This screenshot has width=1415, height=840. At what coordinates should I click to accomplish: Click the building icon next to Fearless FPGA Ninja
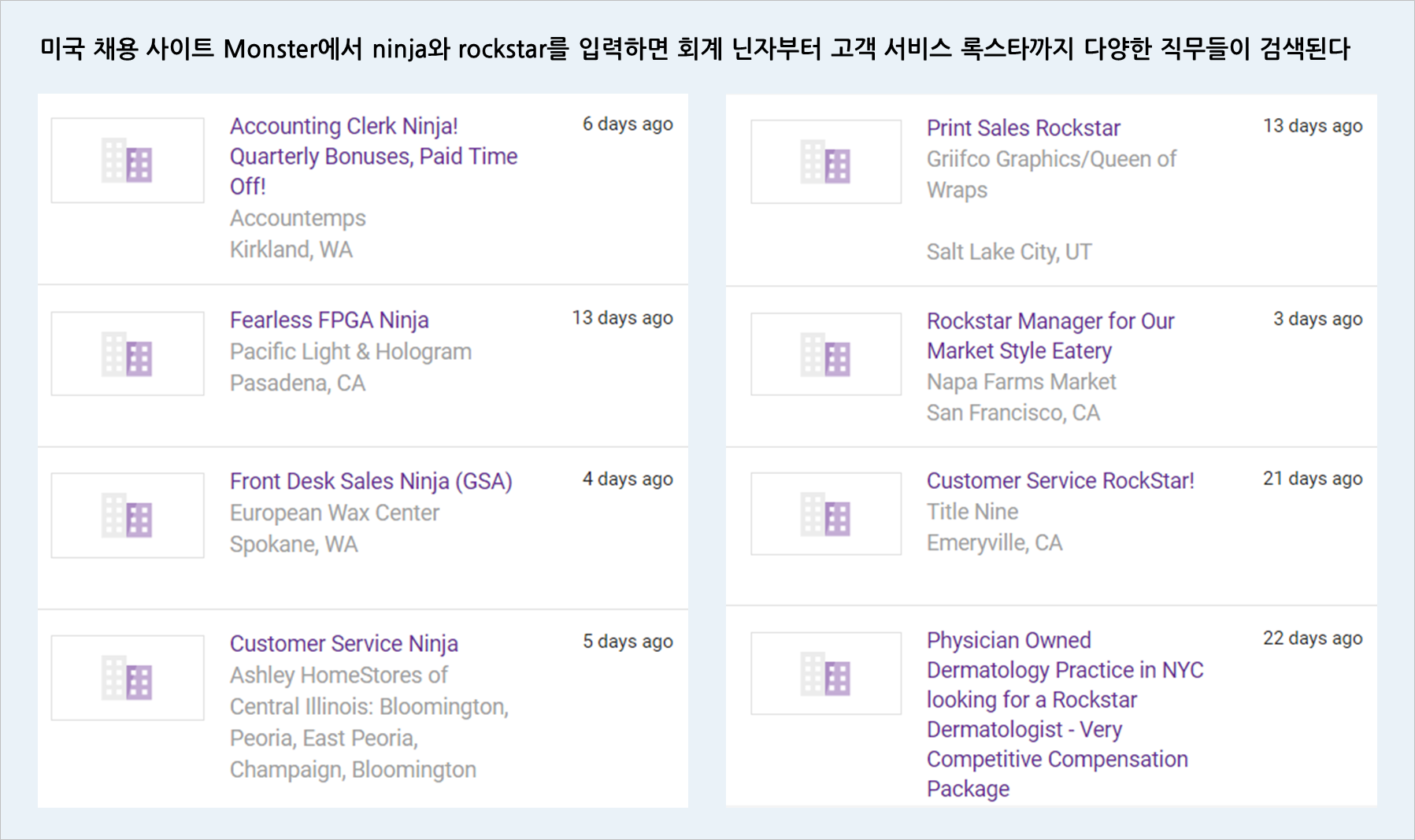pyautogui.click(x=127, y=353)
